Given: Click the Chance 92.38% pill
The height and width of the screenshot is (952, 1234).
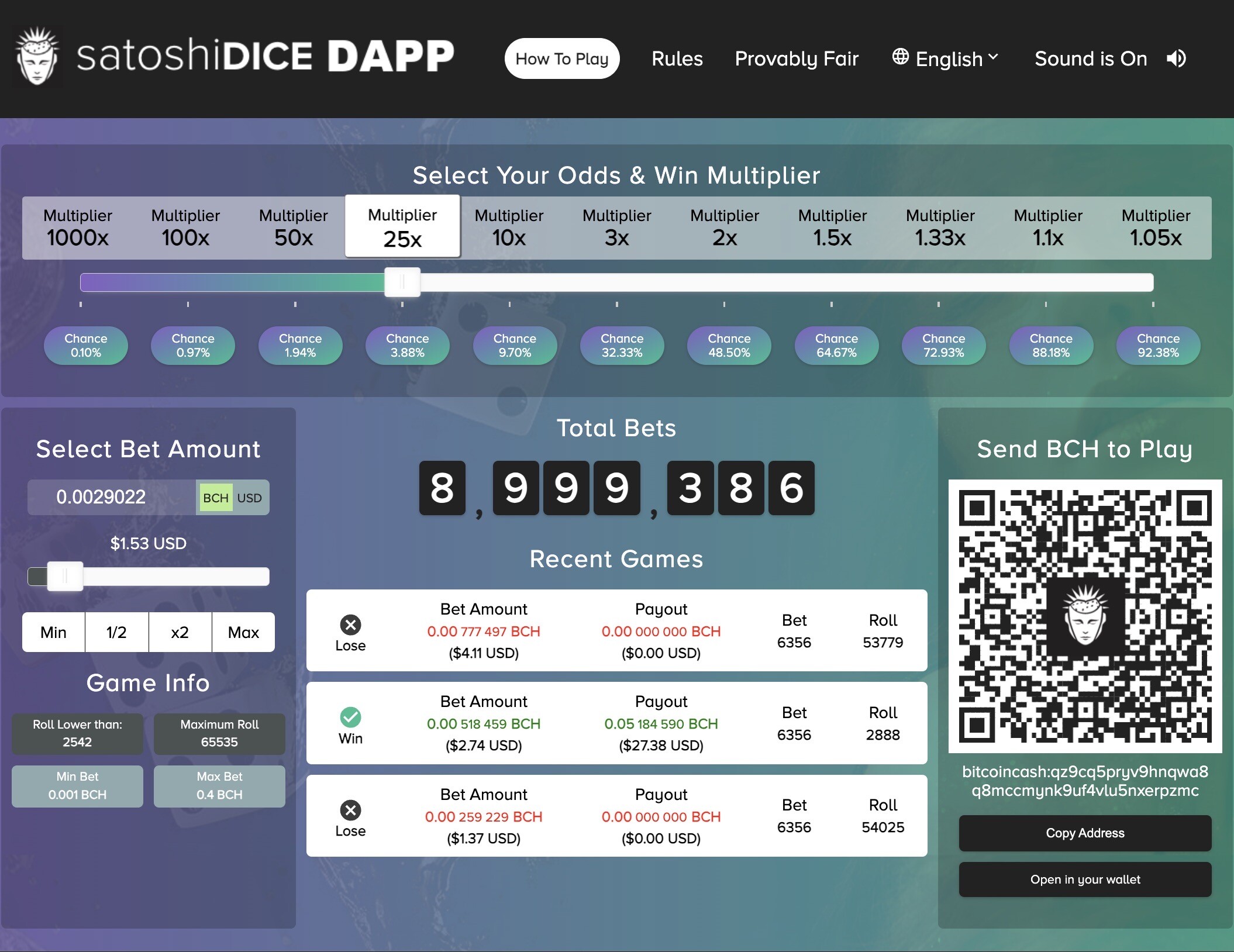Looking at the screenshot, I should click(x=1159, y=346).
